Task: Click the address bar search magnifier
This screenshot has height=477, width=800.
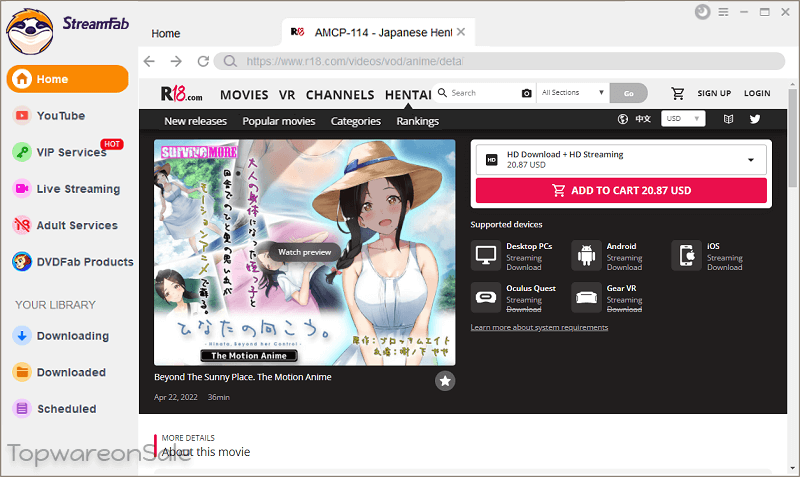Action: coord(230,61)
